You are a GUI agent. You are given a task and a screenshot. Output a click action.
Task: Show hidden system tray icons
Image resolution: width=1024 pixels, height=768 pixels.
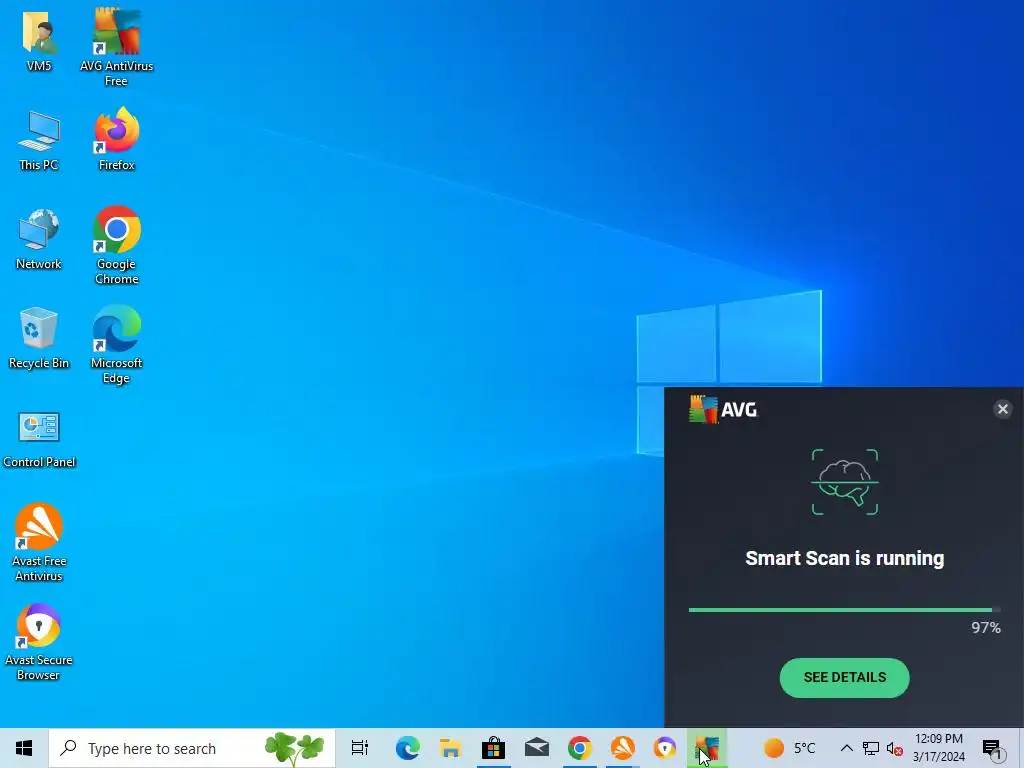coord(846,748)
